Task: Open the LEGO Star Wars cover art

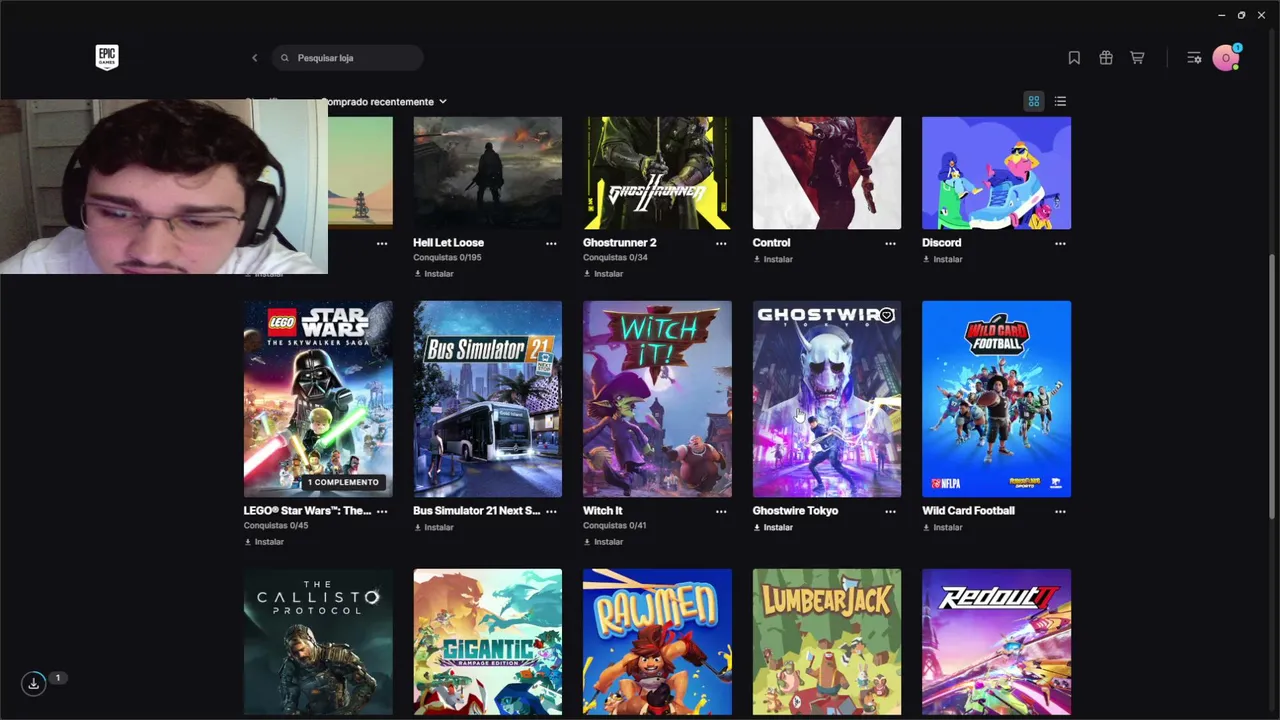Action: pos(318,399)
